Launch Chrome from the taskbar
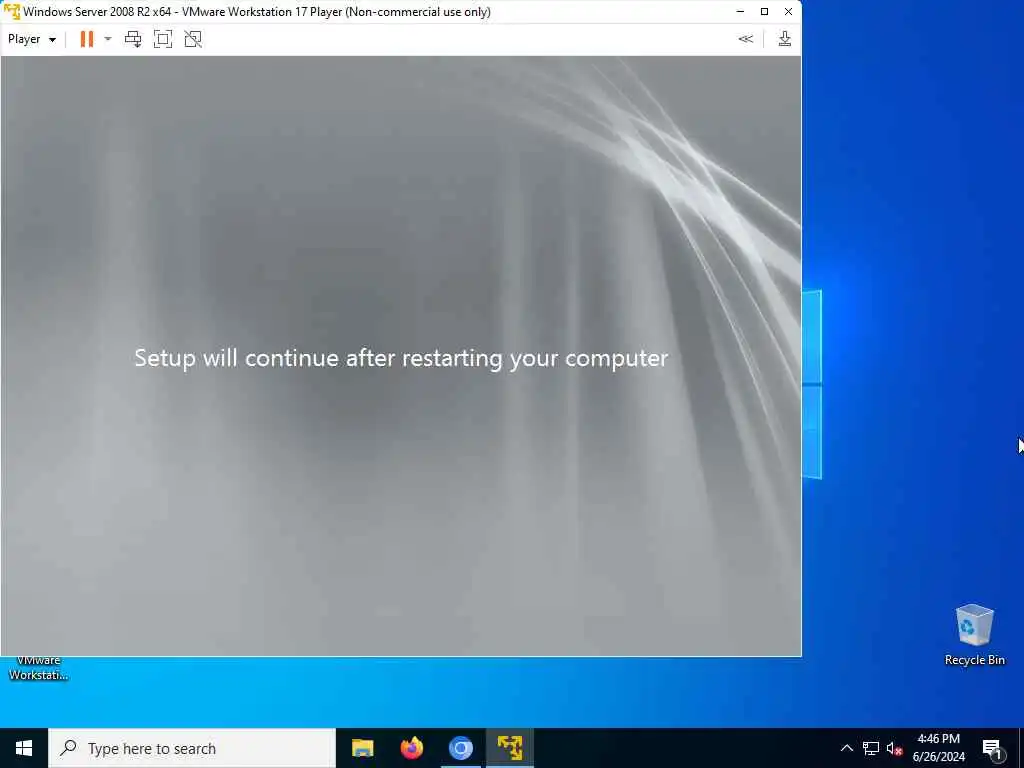The image size is (1024, 768). [x=460, y=748]
